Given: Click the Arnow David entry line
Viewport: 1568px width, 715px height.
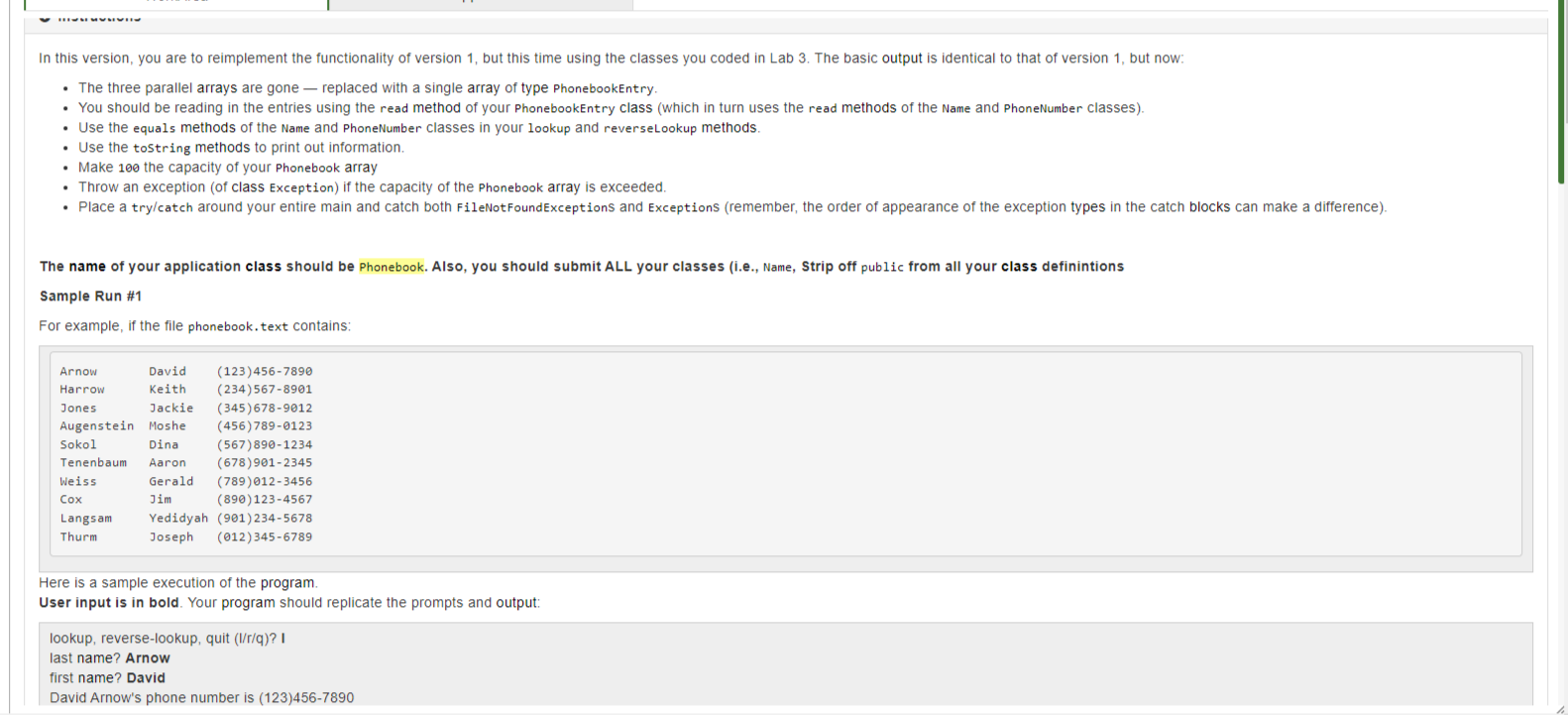Looking at the screenshot, I should coord(185,371).
